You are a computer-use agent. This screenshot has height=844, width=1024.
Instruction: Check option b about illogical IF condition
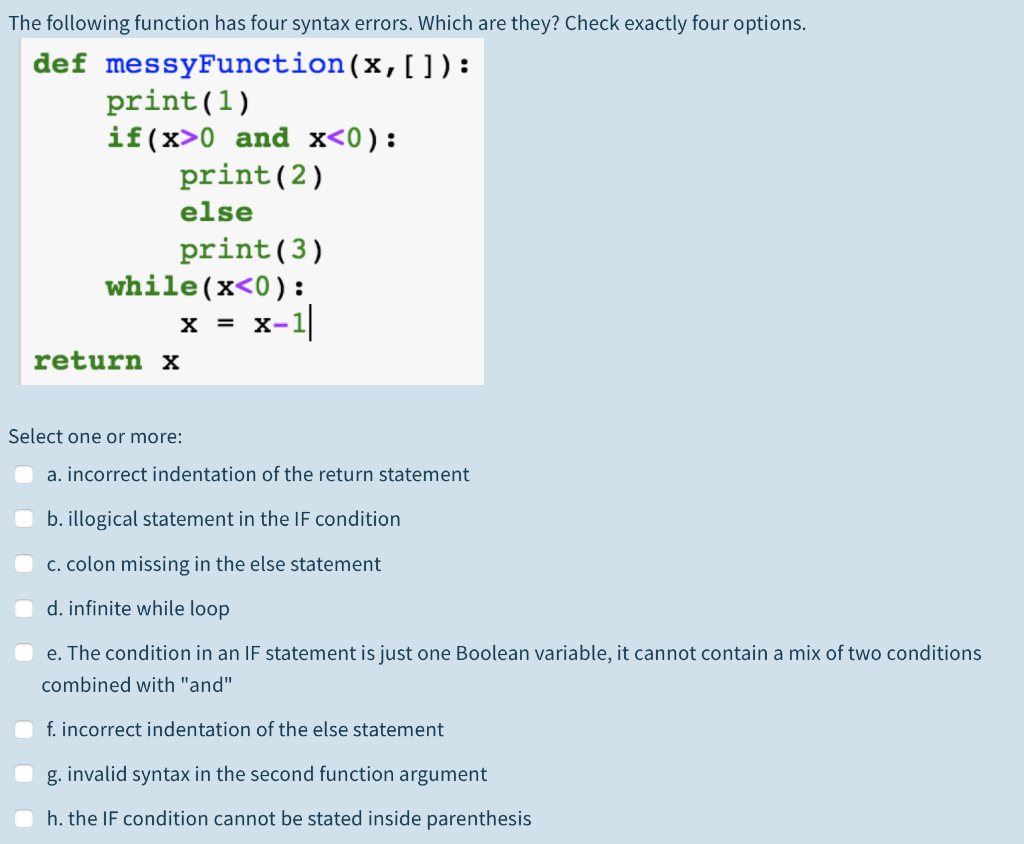pyautogui.click(x=24, y=518)
